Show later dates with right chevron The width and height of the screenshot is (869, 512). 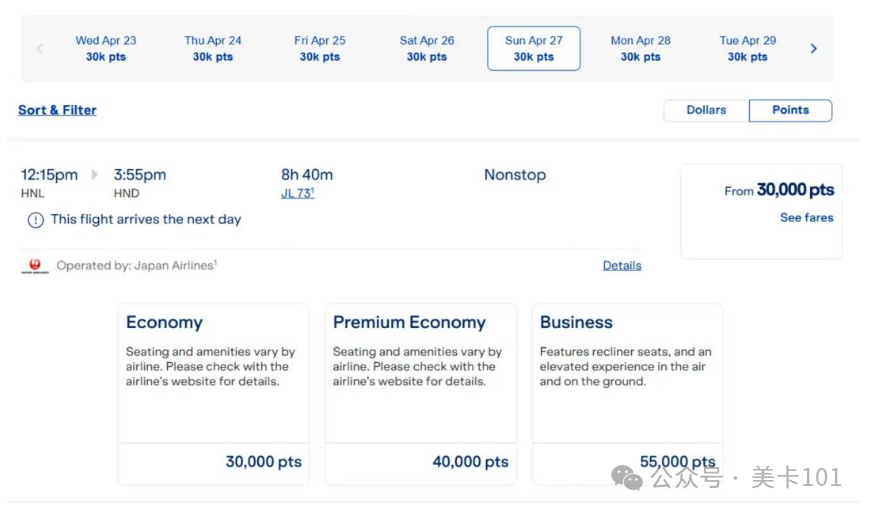tap(813, 49)
